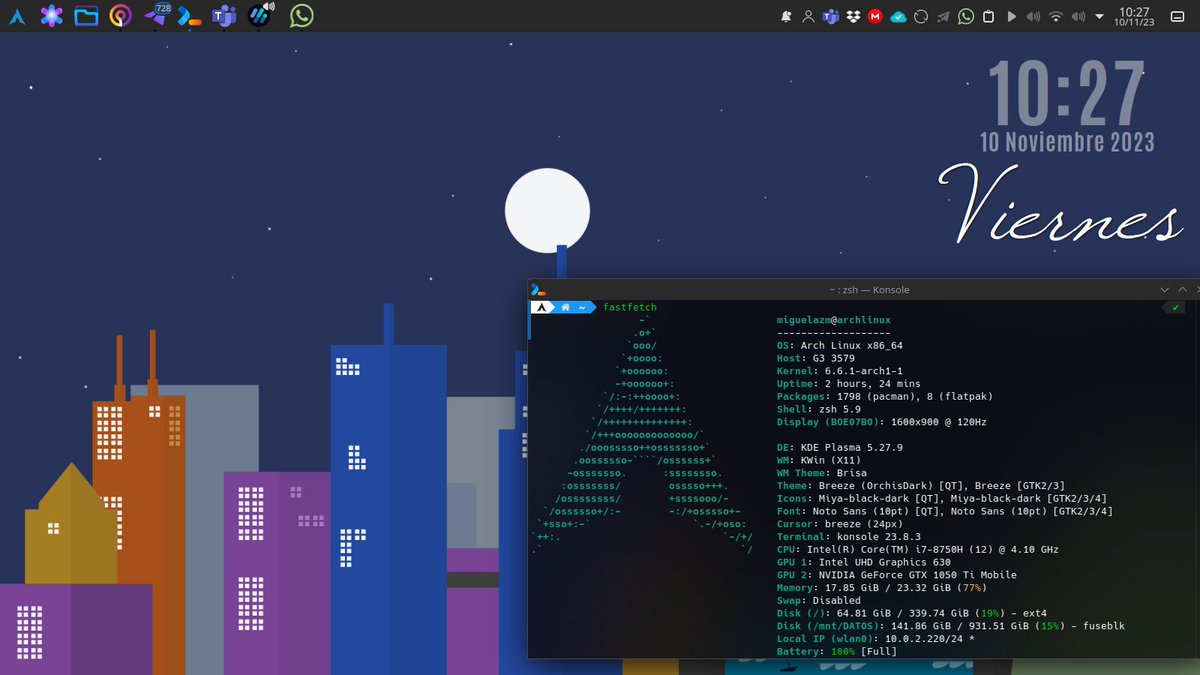
Task: Open the Dropbox tray icon
Action: tap(853, 17)
